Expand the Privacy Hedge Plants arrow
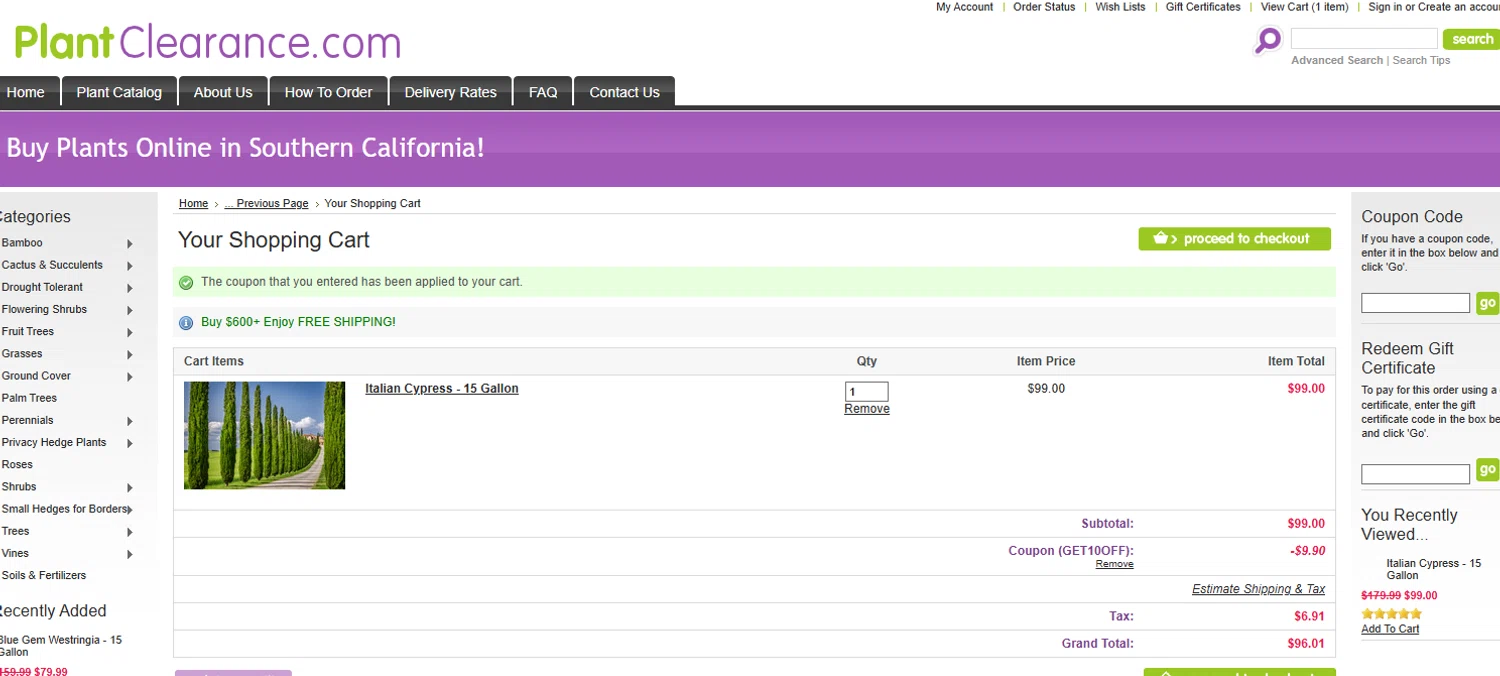This screenshot has width=1500, height=676. (x=130, y=443)
